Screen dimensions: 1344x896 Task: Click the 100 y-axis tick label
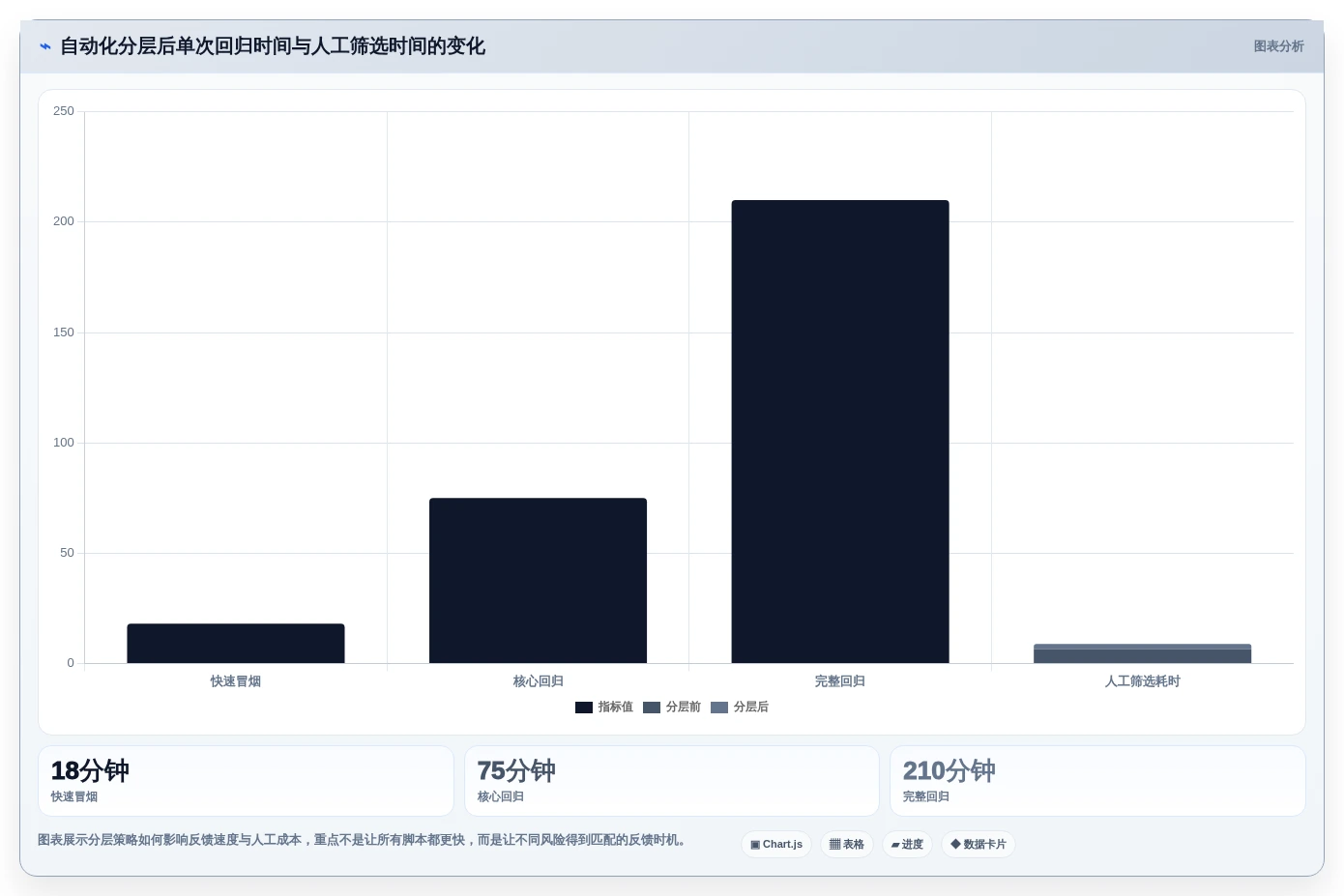pos(64,443)
